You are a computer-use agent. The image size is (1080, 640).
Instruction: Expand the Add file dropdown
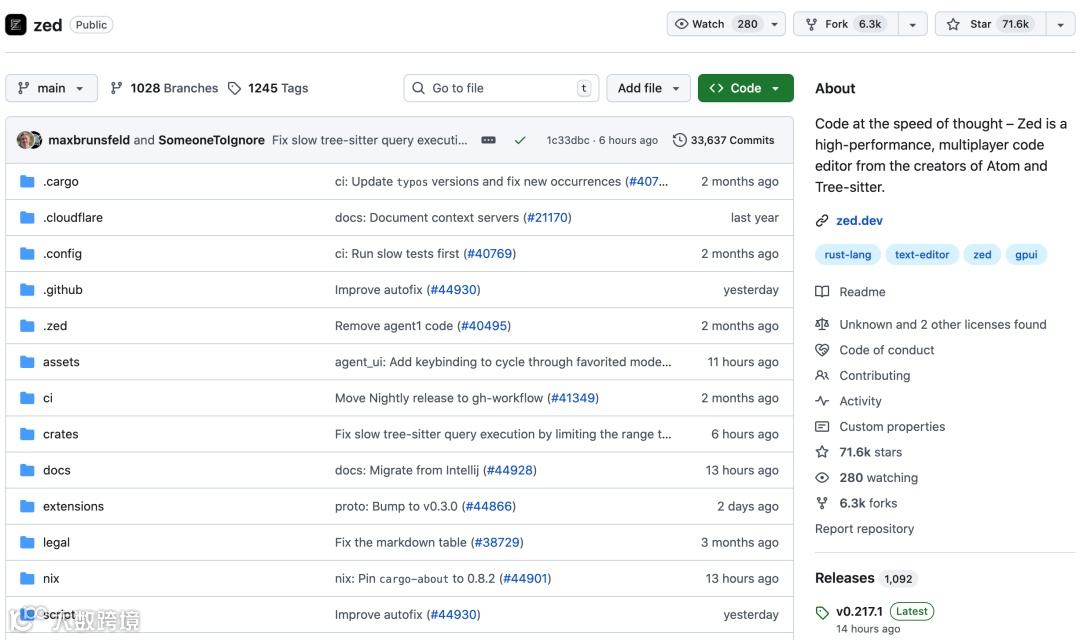[649, 88]
